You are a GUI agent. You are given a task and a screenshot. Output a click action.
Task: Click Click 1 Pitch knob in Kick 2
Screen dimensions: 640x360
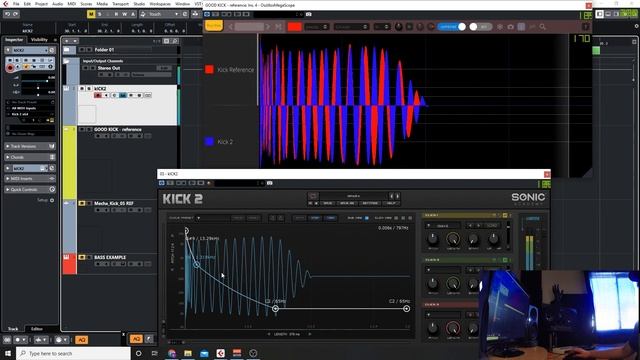point(433,239)
